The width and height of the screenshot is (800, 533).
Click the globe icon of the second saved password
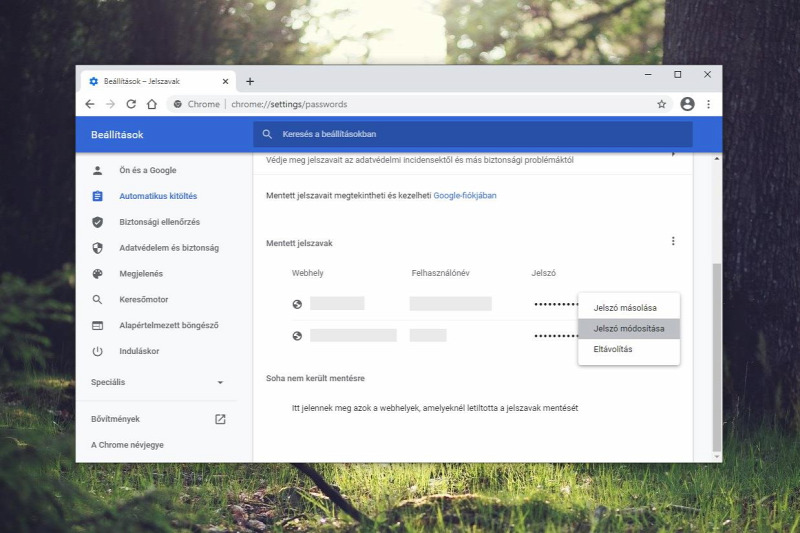pyautogui.click(x=297, y=336)
